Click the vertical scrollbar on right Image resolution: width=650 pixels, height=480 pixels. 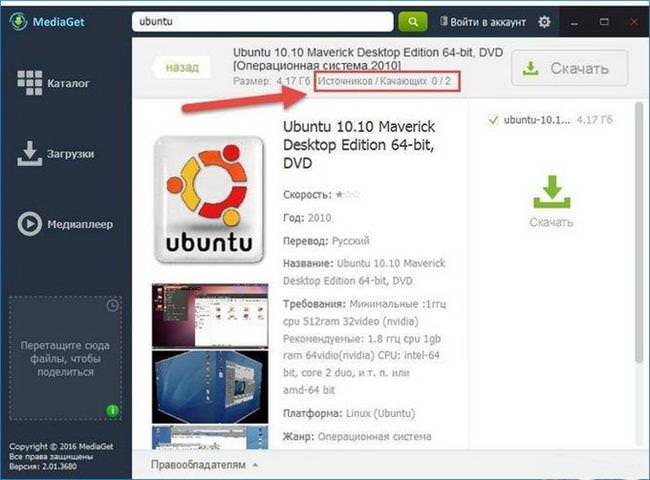(x=639, y=232)
